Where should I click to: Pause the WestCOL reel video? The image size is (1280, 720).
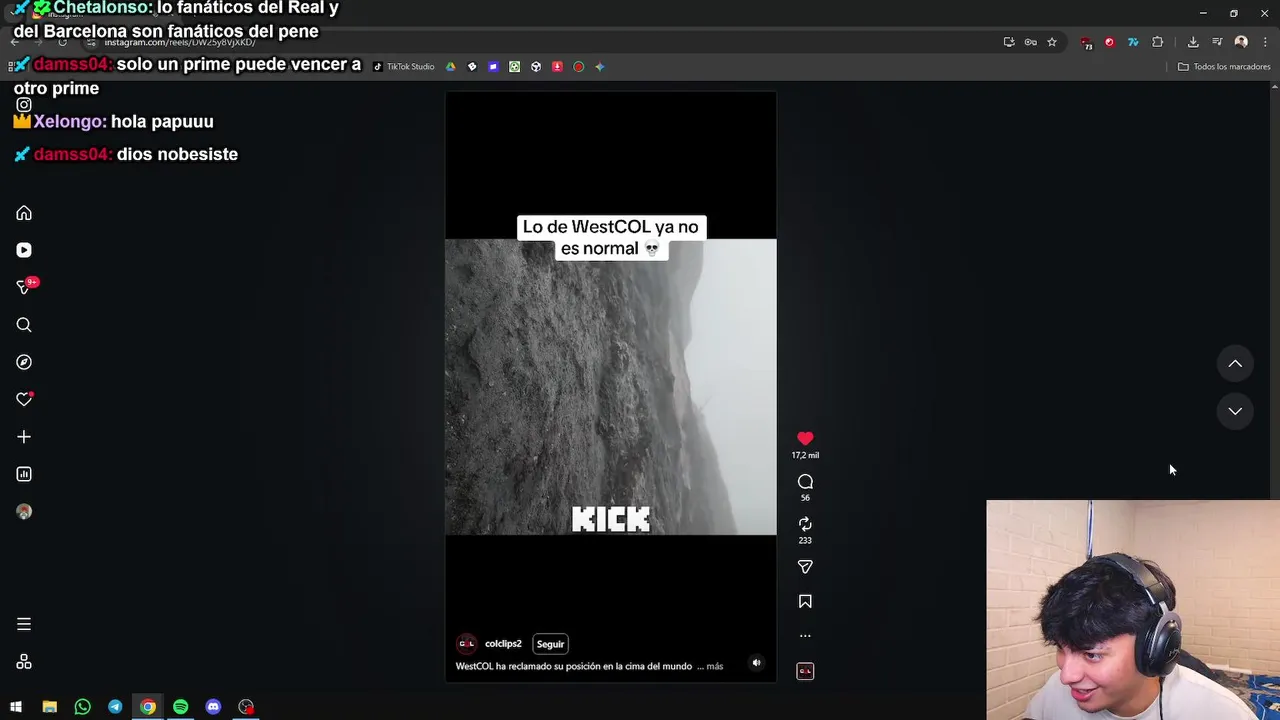tap(610, 387)
